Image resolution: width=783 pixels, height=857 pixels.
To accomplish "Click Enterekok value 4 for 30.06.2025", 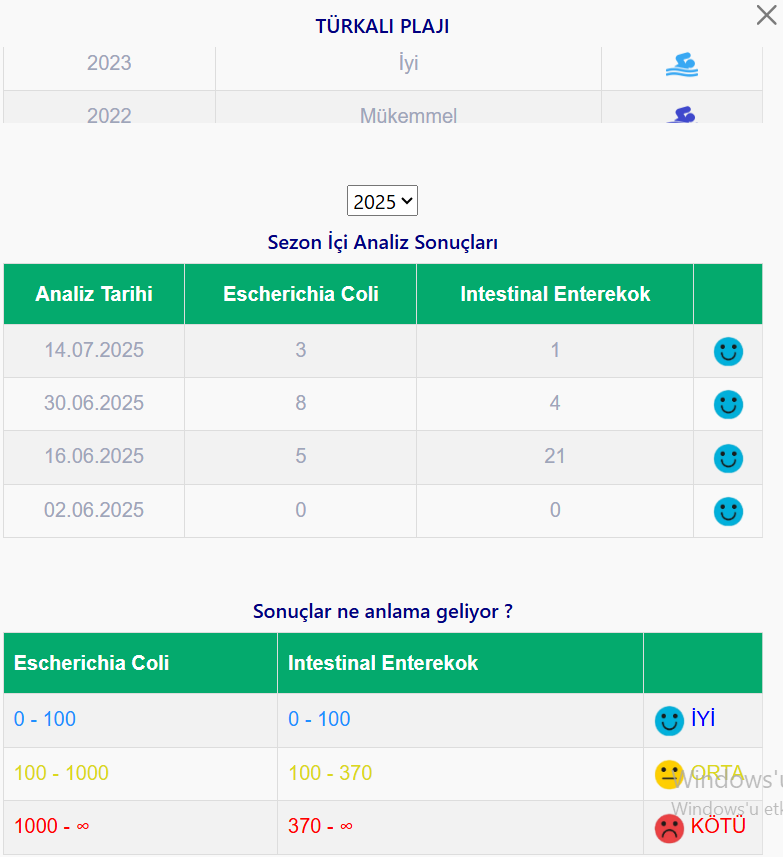I will (555, 403).
